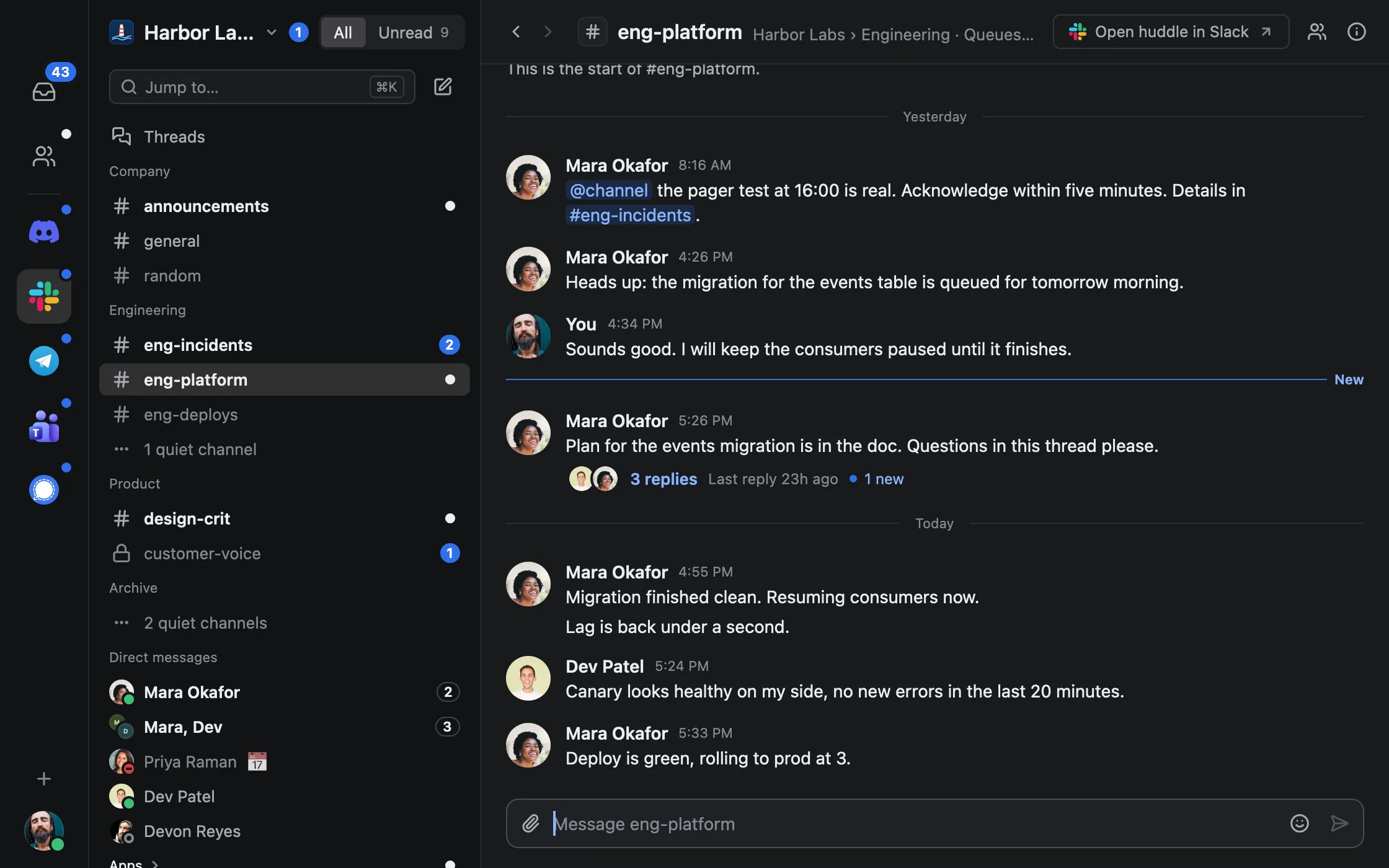Follow the #eng-incidents channel mention link
Image resolution: width=1389 pixels, height=868 pixels.
click(x=630, y=215)
